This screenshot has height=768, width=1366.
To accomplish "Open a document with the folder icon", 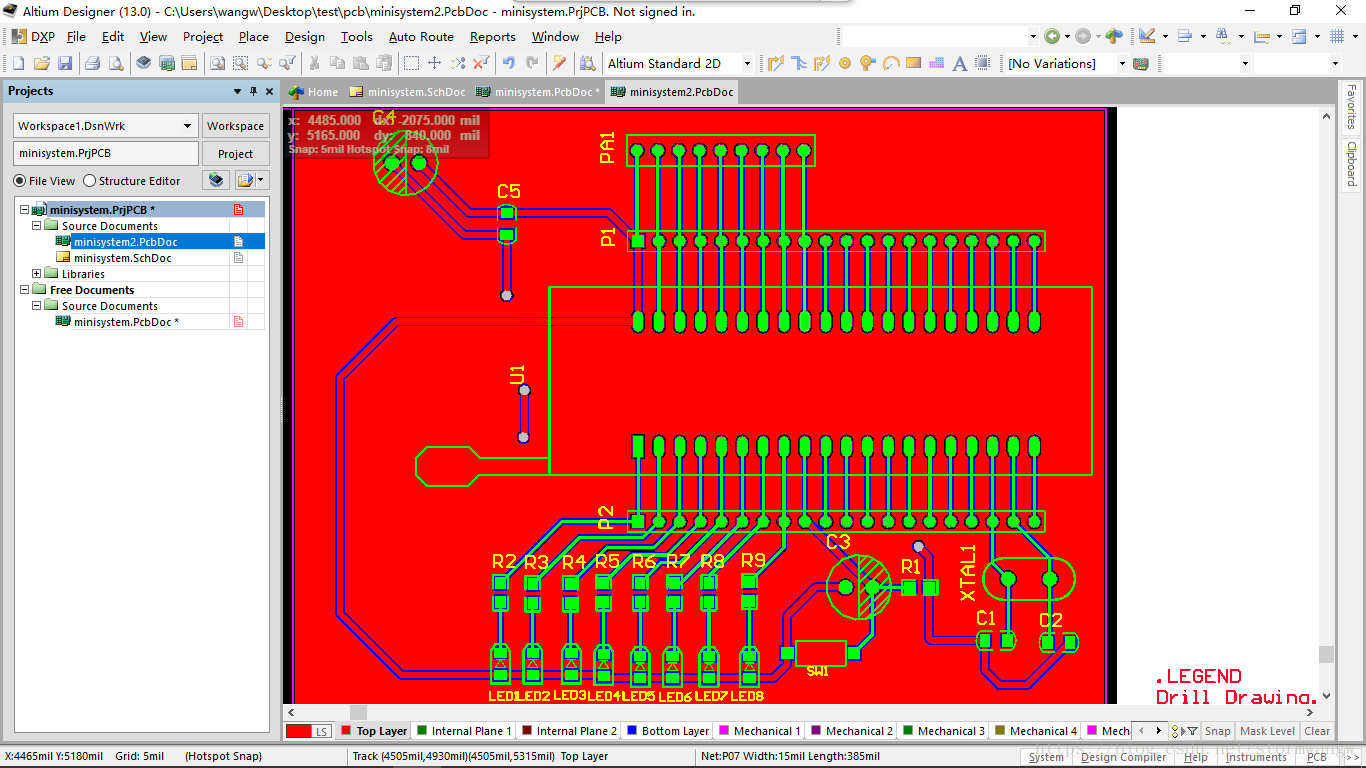I will pyautogui.click(x=42, y=63).
